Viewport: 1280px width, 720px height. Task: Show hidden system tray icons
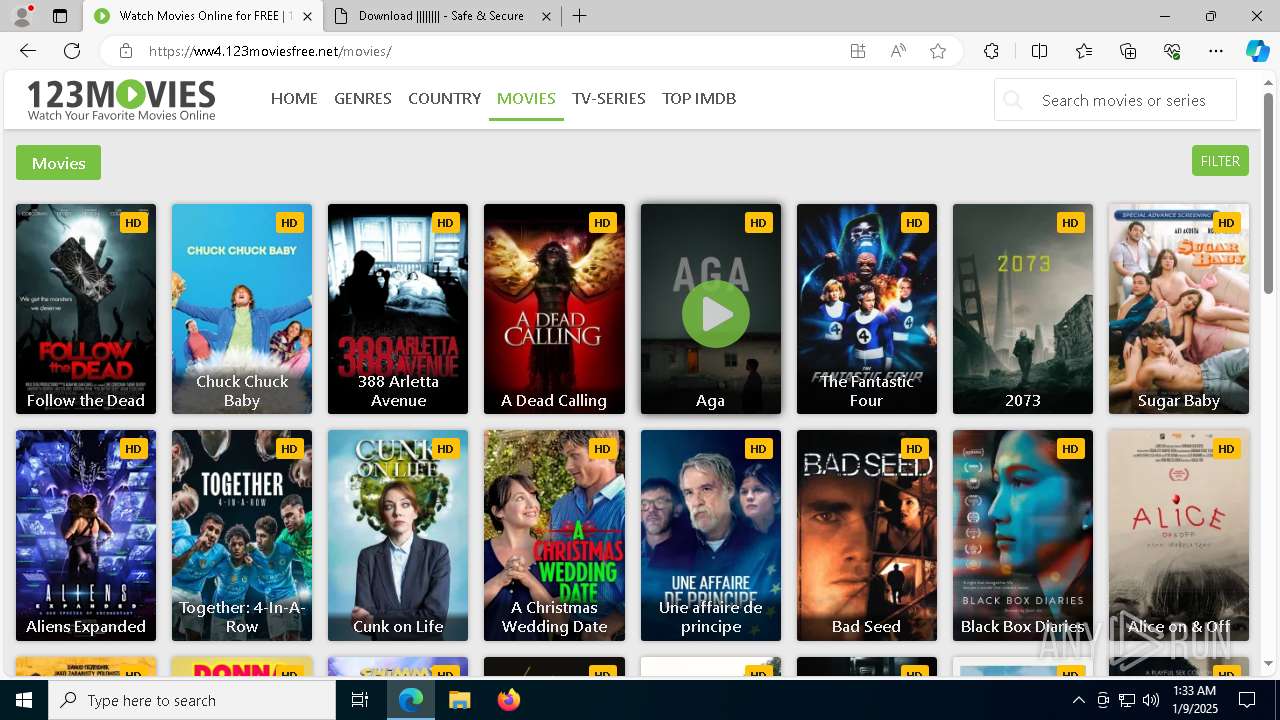(1079, 700)
